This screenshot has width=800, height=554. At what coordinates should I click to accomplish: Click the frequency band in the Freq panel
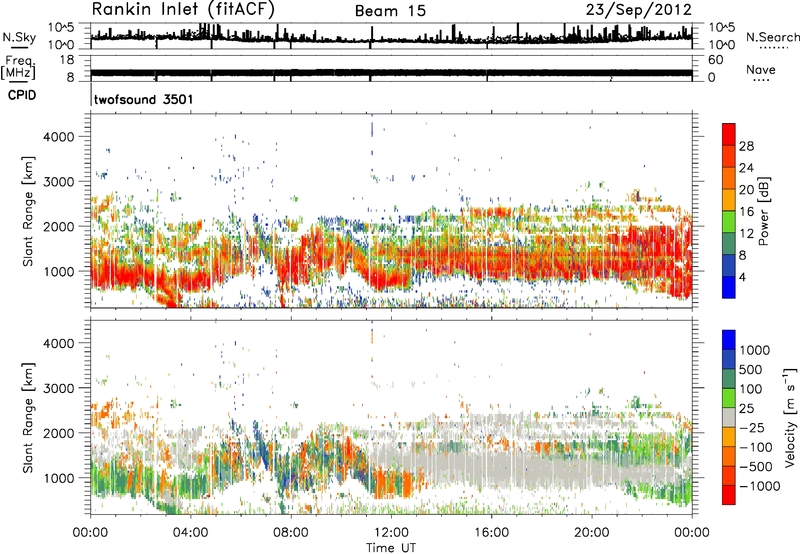click(x=391, y=73)
